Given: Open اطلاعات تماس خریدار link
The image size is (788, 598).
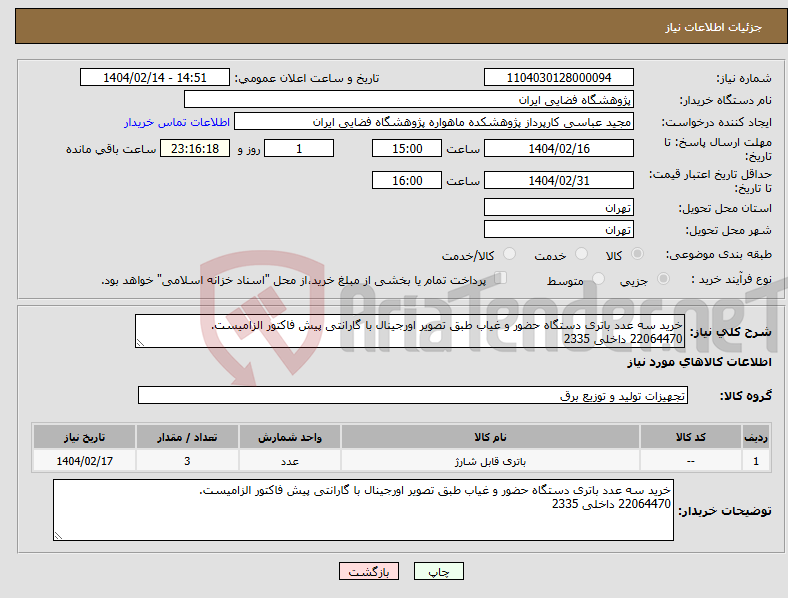Looking at the screenshot, I should 177,122.
